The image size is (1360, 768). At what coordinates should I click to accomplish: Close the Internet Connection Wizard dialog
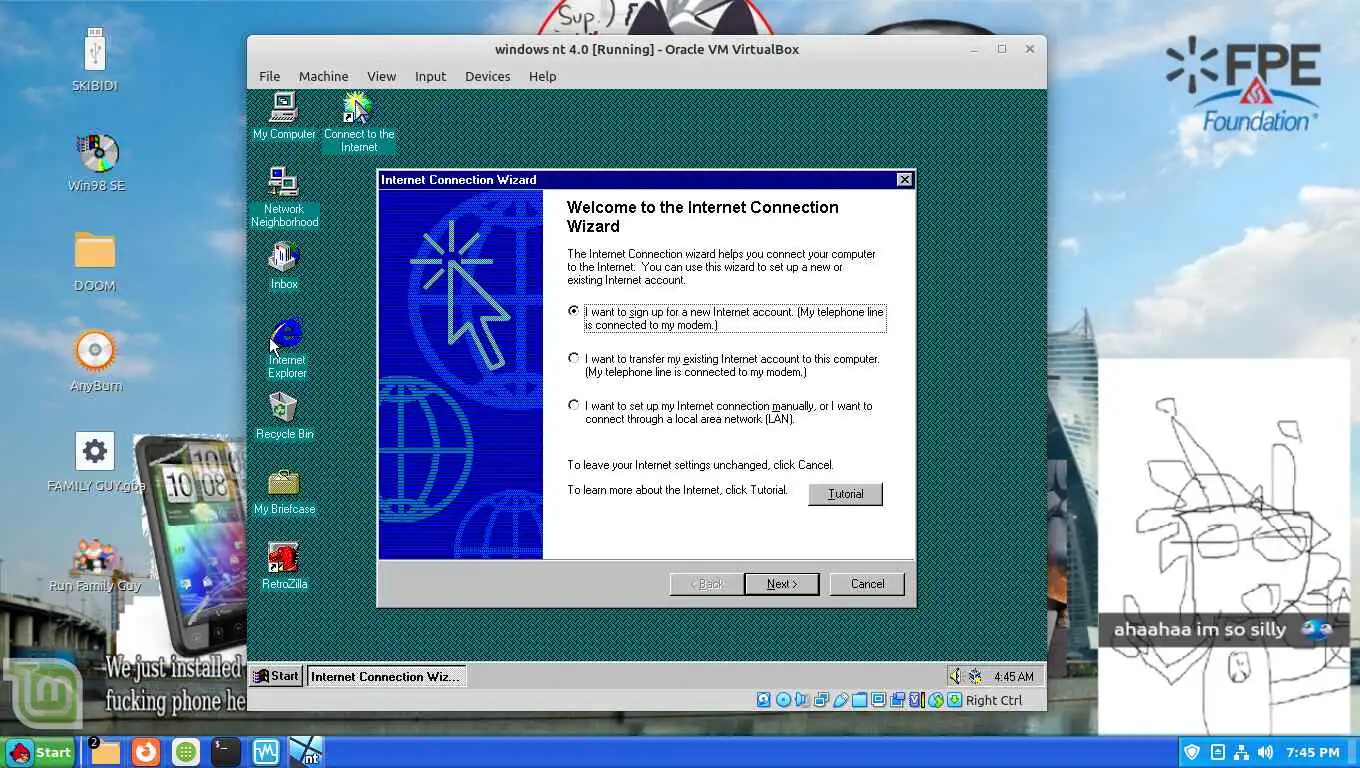click(x=904, y=180)
